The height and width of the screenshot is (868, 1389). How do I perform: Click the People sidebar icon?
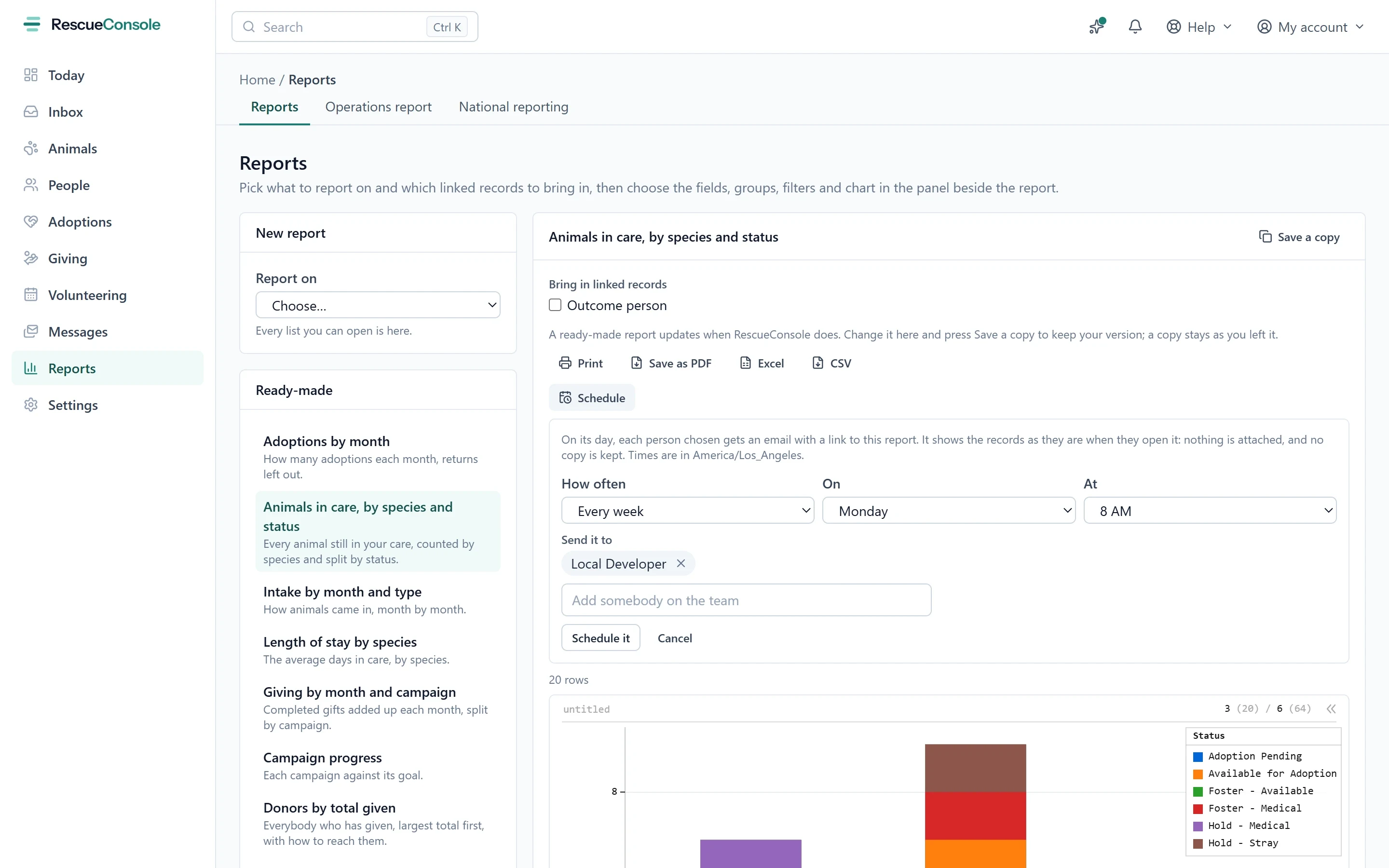31,186
